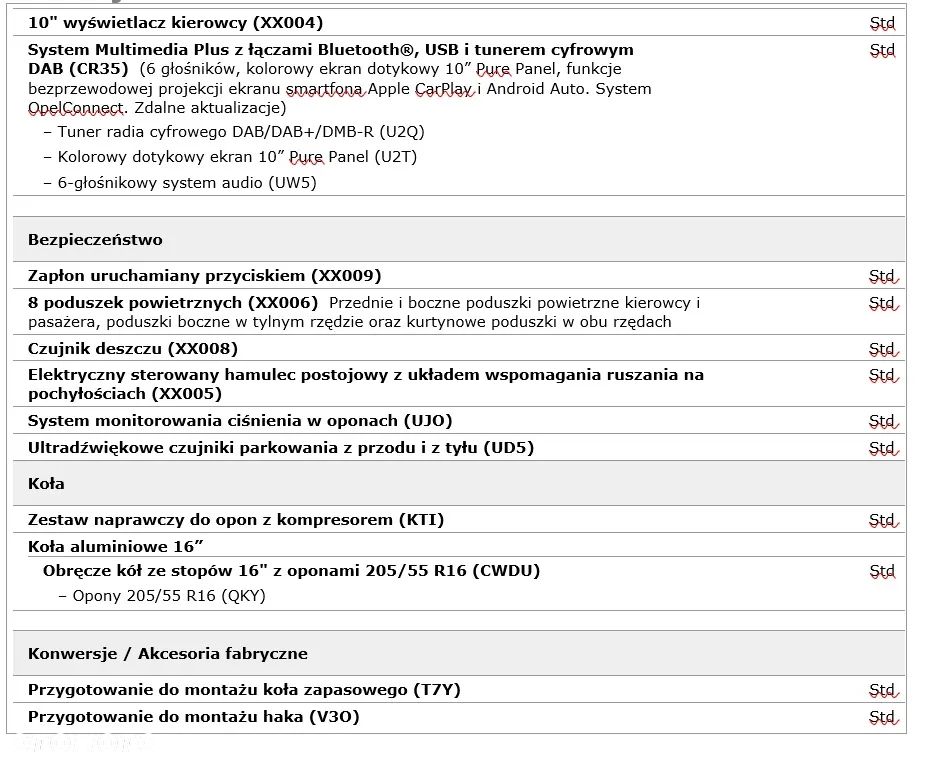Click the "Koła" section header
The height and width of the screenshot is (762, 927).
coord(46,484)
